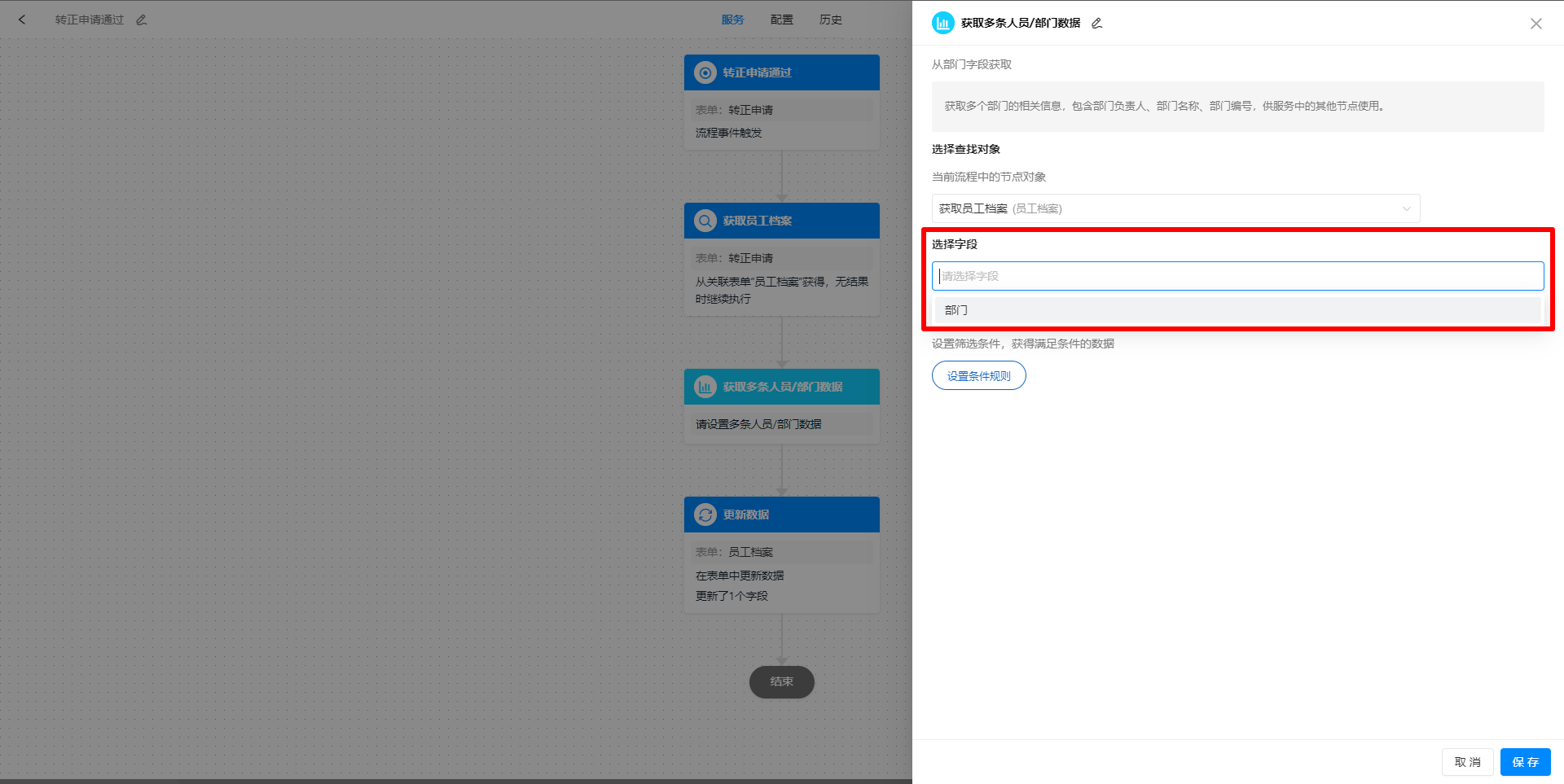
Task: Switch to the 配置 tab
Action: (781, 20)
